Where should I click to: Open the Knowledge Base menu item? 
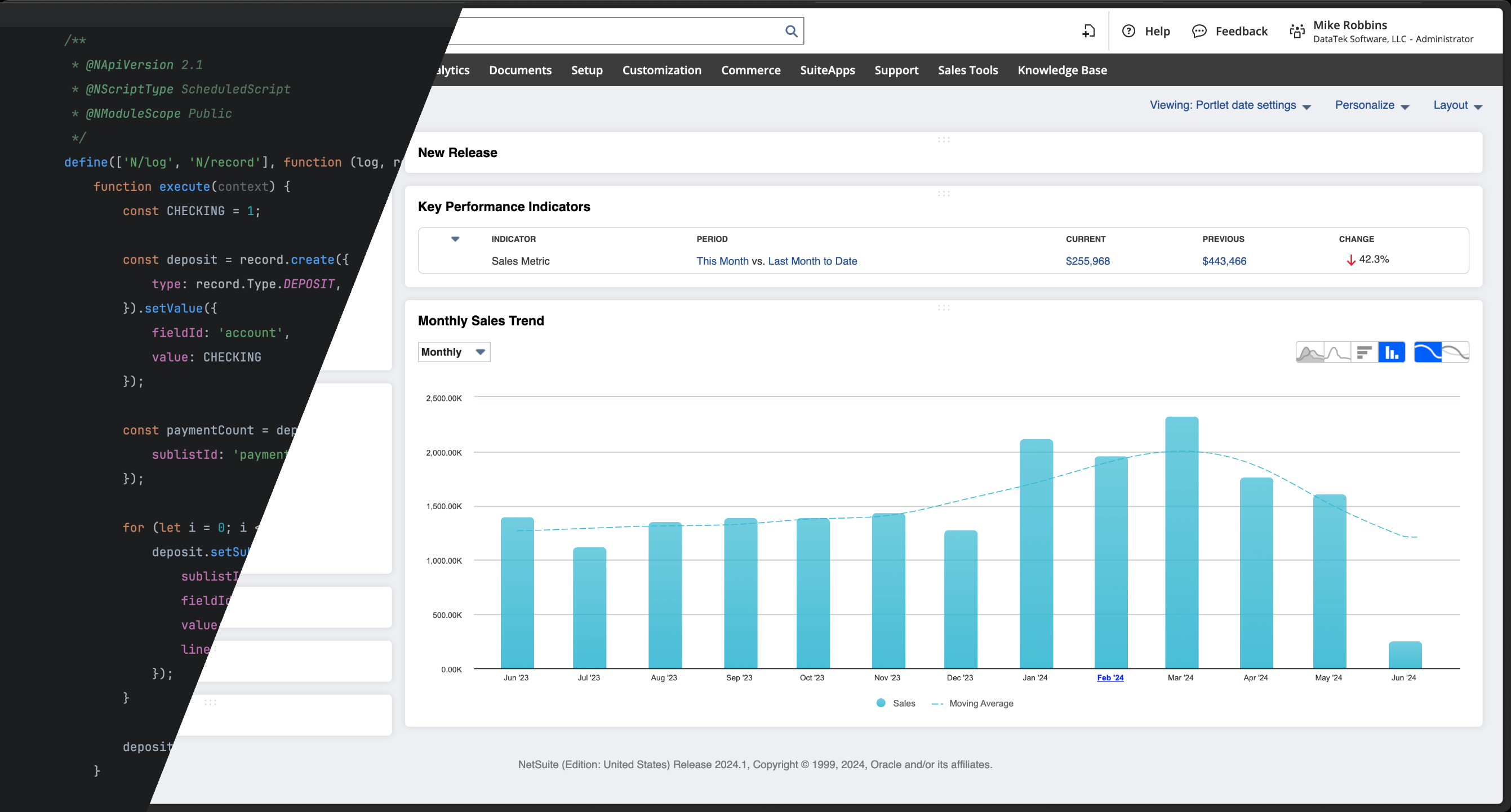pyautogui.click(x=1063, y=70)
